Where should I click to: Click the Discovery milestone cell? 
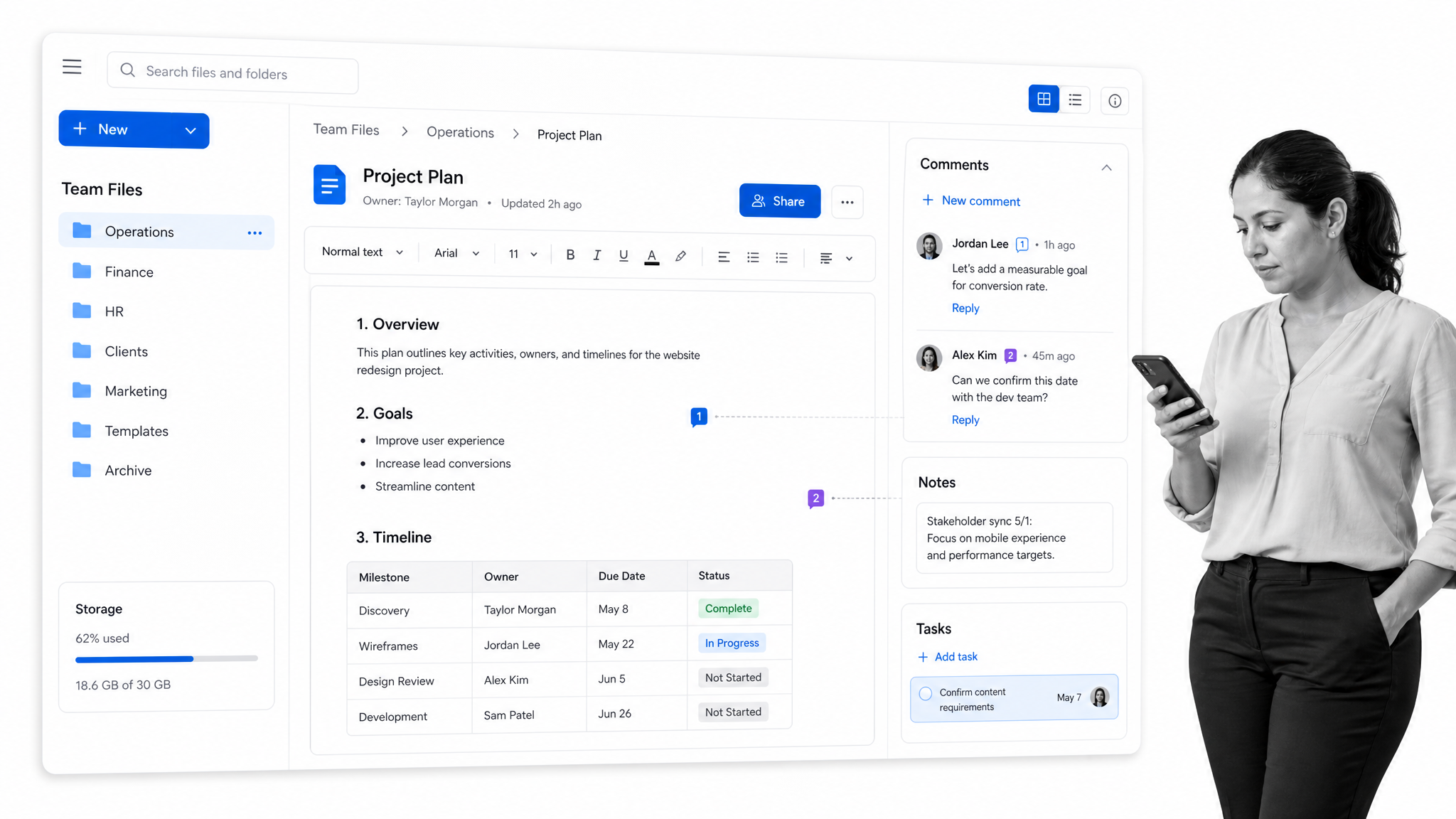[x=409, y=611]
